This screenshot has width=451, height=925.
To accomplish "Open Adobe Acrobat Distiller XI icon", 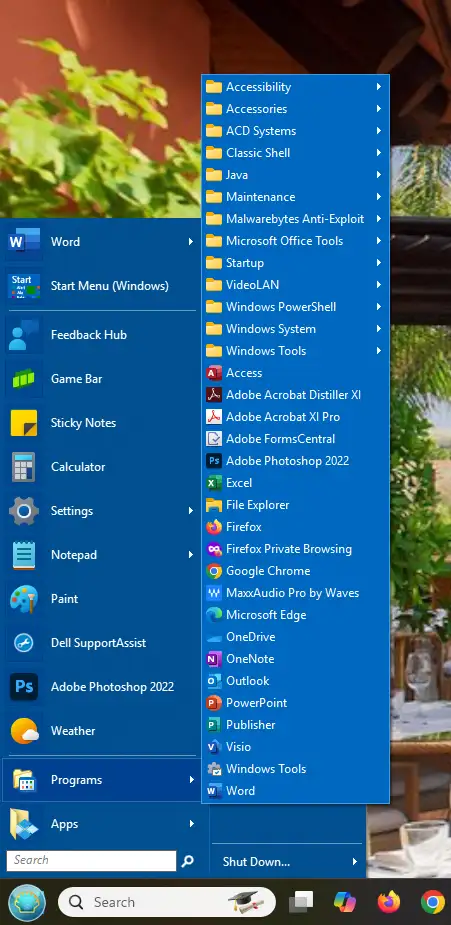I will [214, 395].
